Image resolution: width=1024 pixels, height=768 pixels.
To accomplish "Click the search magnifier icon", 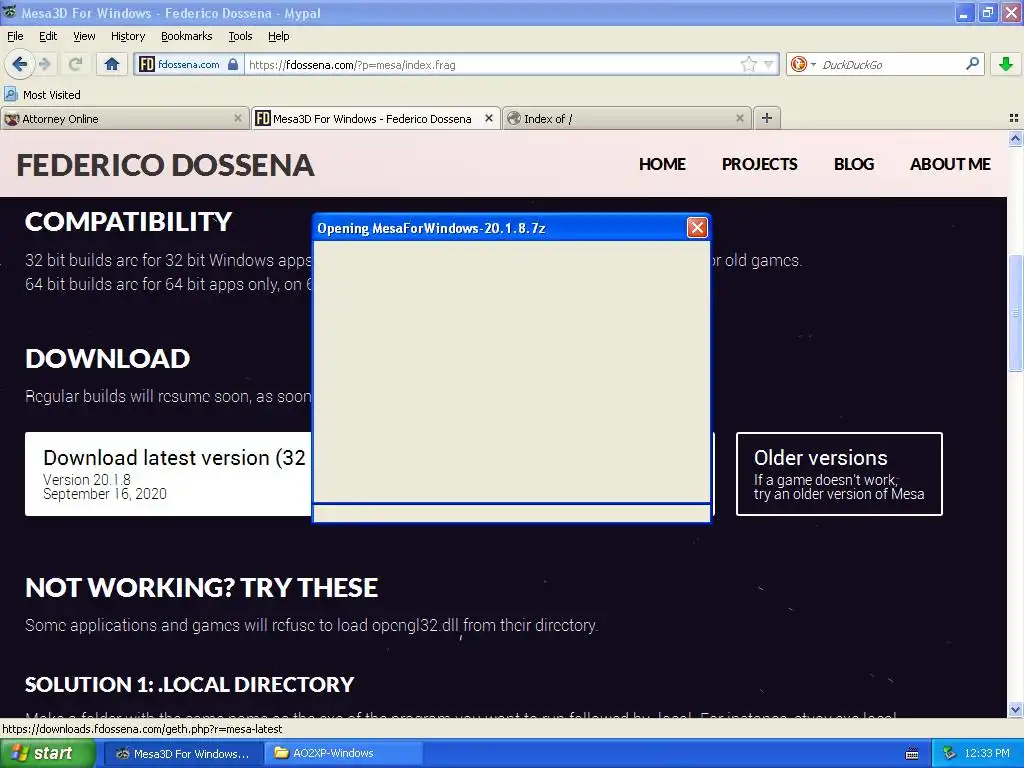I will (x=972, y=63).
